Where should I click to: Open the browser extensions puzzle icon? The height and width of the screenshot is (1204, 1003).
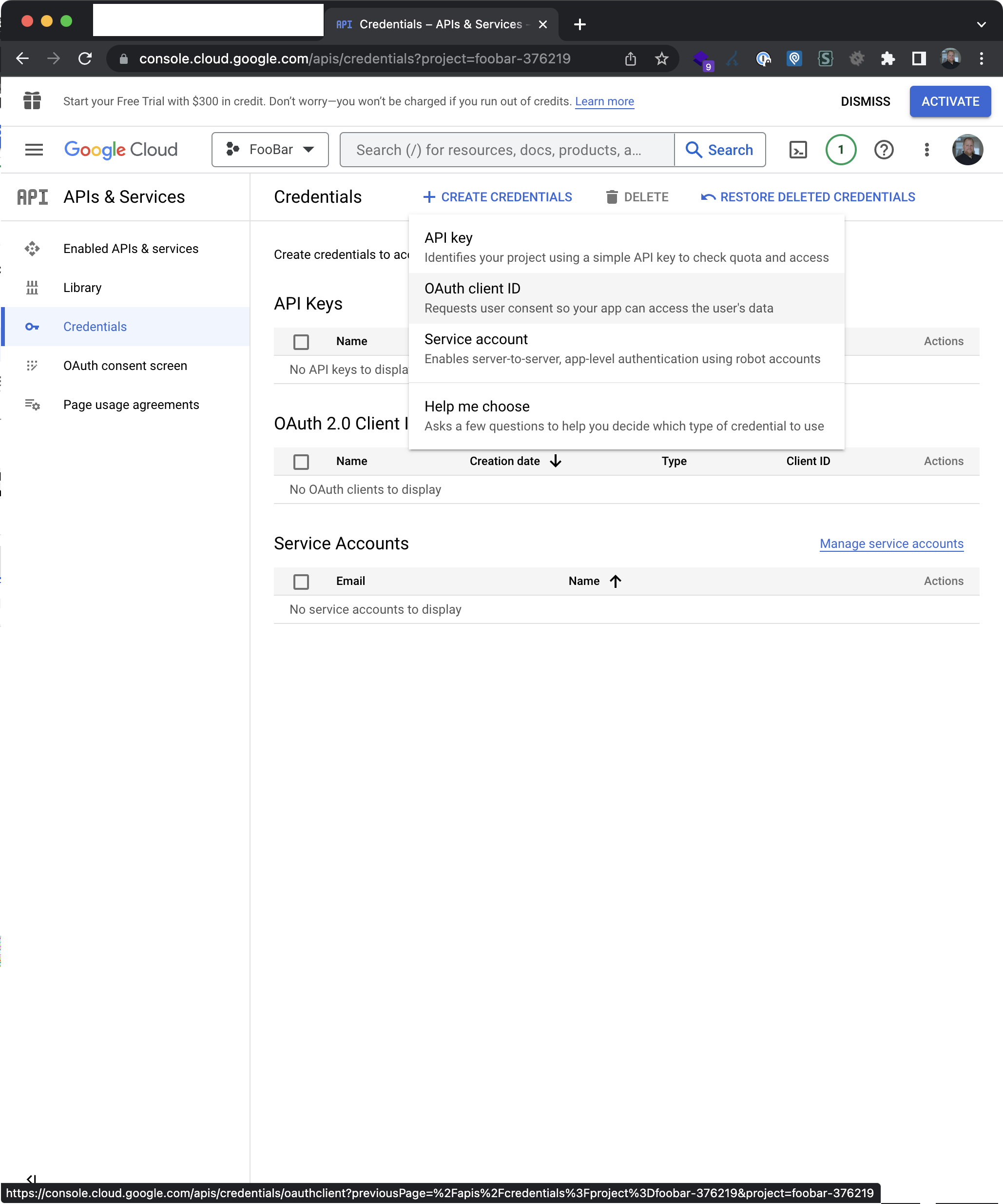point(887,58)
